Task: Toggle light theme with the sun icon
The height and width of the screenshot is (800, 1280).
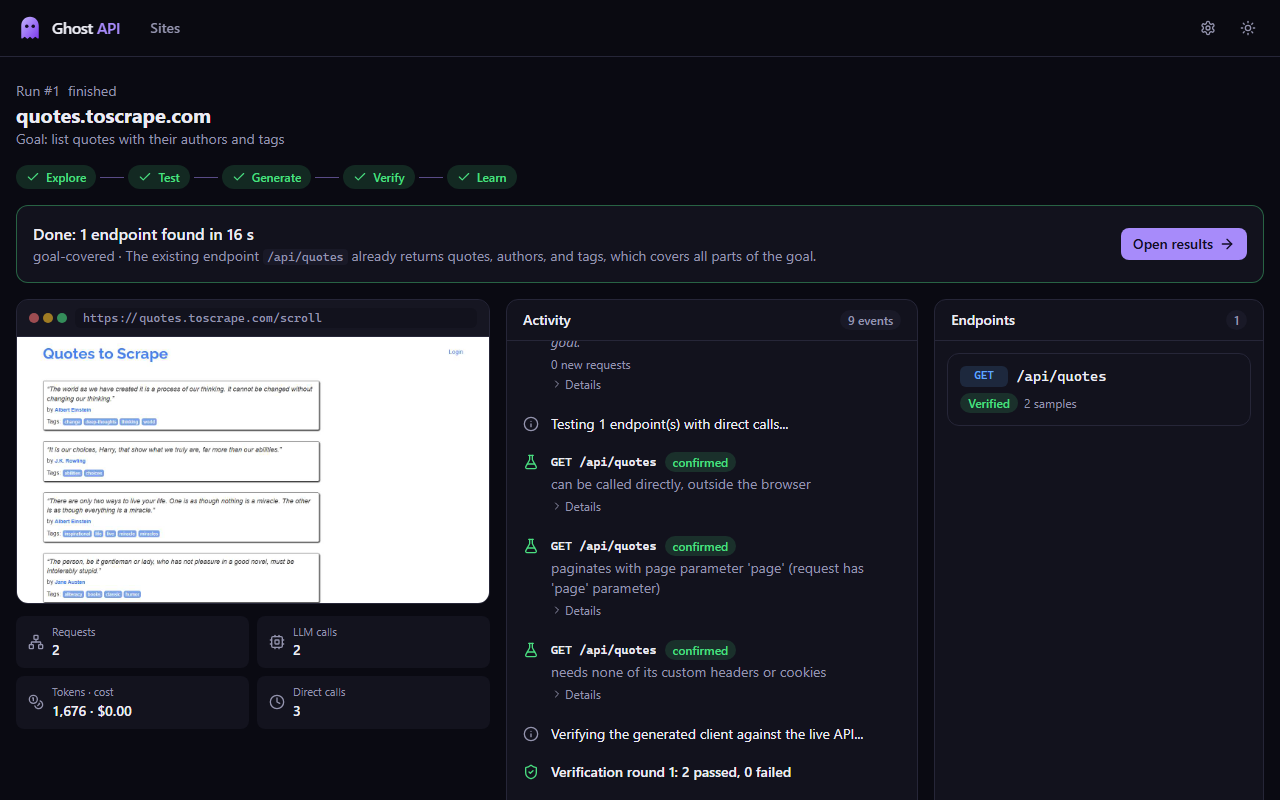Action: pos(1248,28)
